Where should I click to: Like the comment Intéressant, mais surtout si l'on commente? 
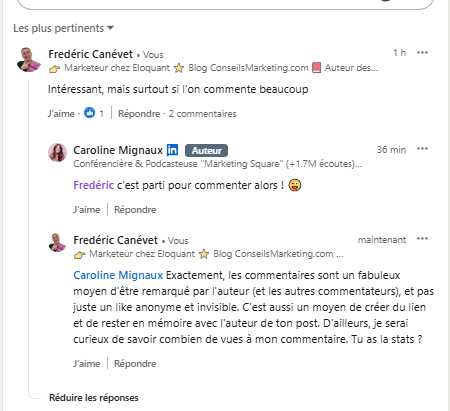61,114
